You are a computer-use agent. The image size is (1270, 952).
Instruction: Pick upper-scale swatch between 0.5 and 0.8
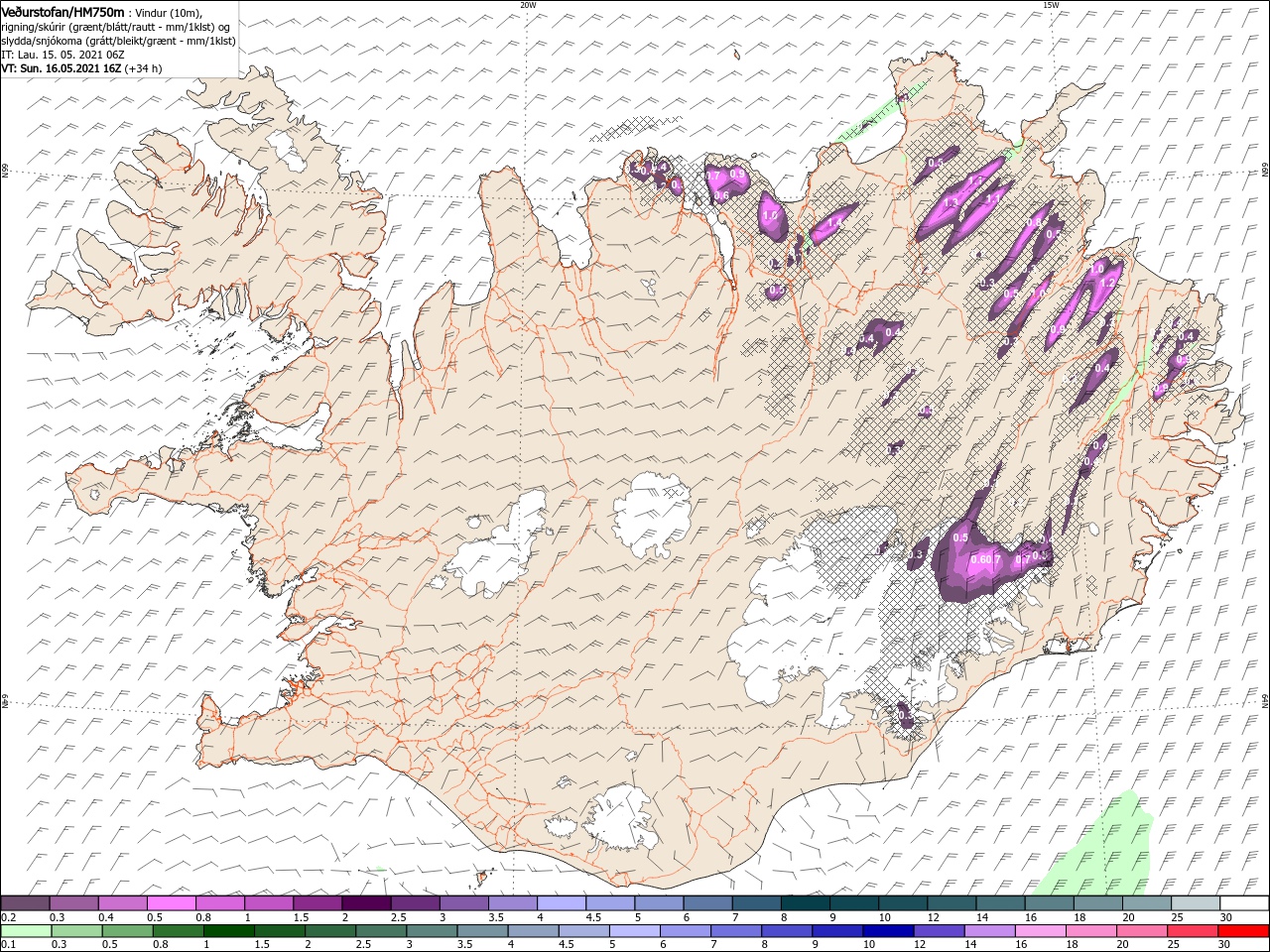pyautogui.click(x=171, y=903)
